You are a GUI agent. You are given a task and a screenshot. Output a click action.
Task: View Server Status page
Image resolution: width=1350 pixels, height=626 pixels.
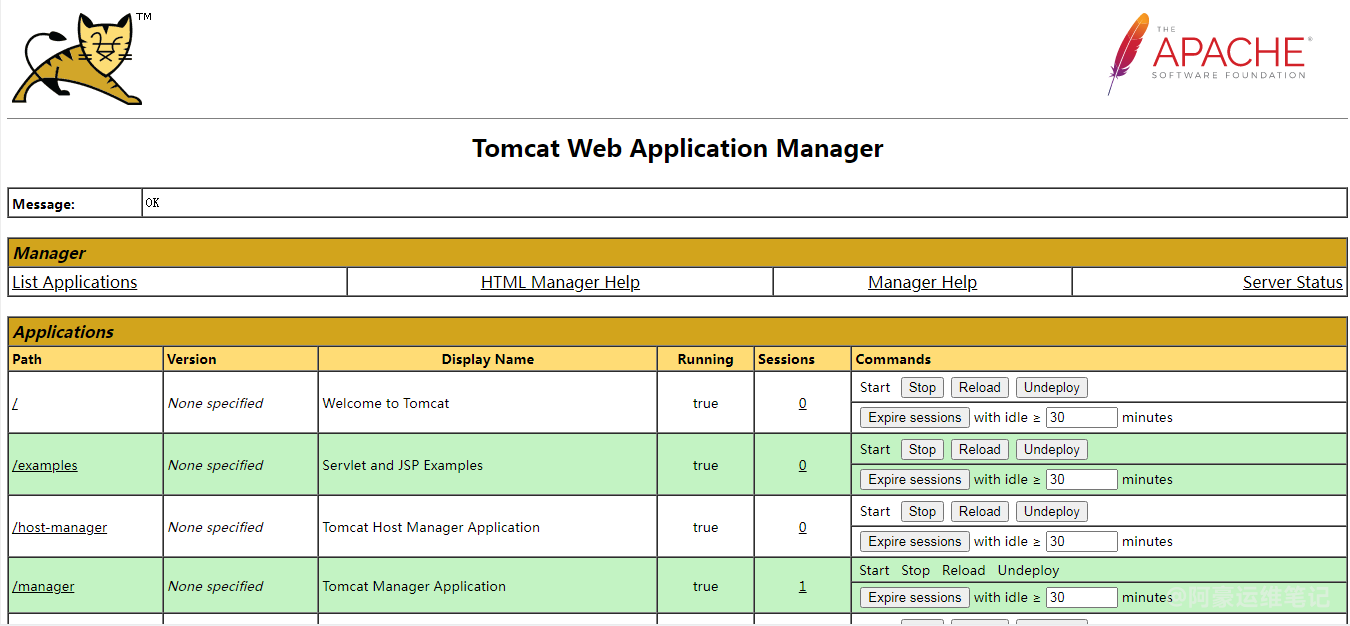tap(1292, 282)
